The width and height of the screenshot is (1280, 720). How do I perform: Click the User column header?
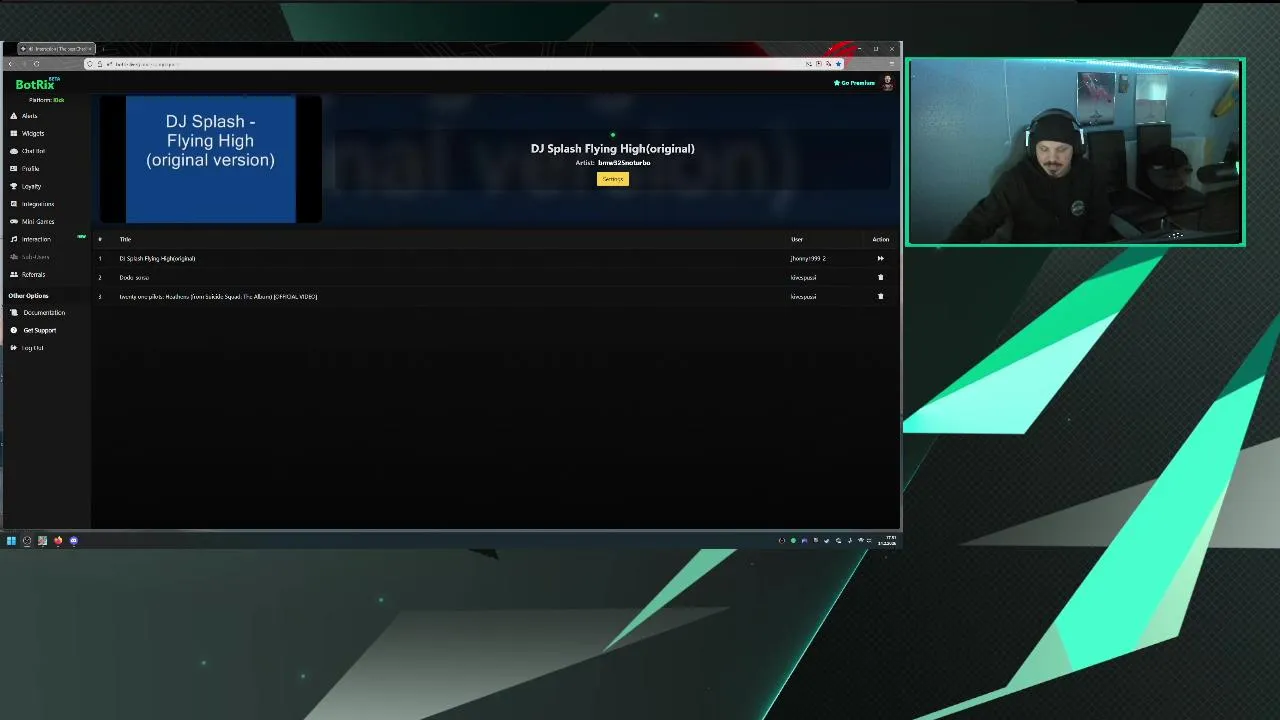[797, 240]
